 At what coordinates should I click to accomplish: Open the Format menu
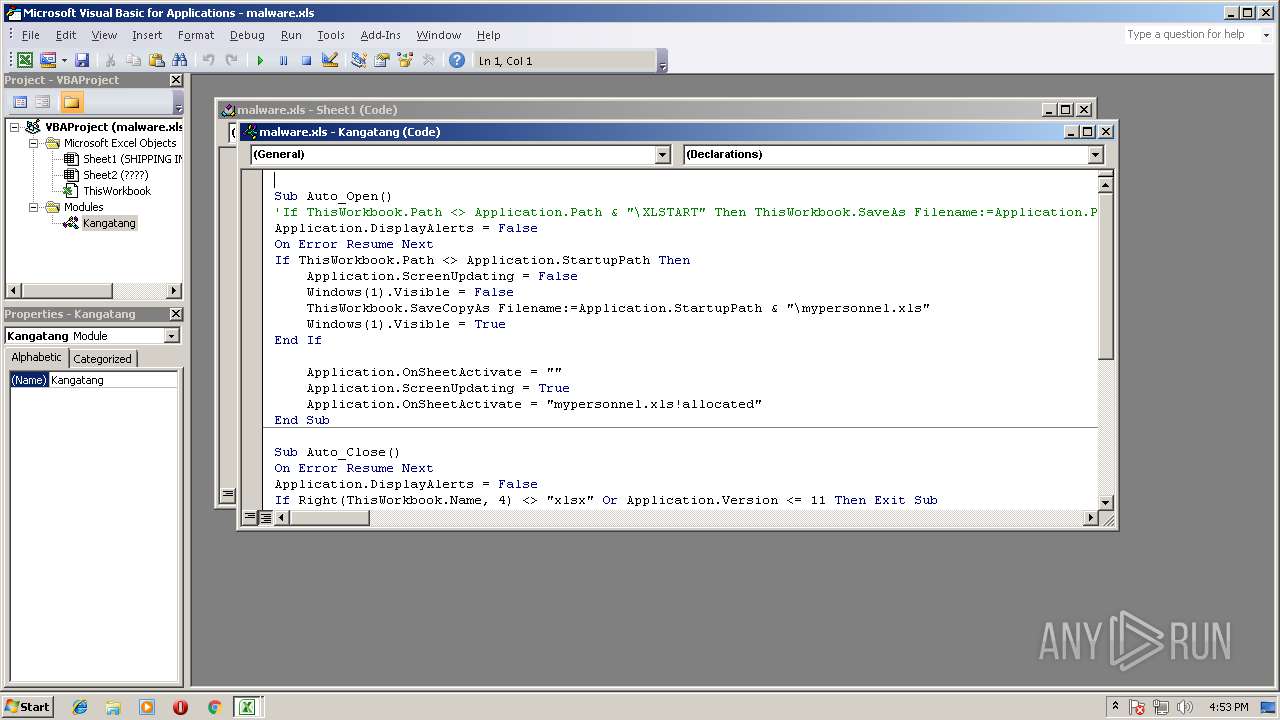(x=196, y=35)
